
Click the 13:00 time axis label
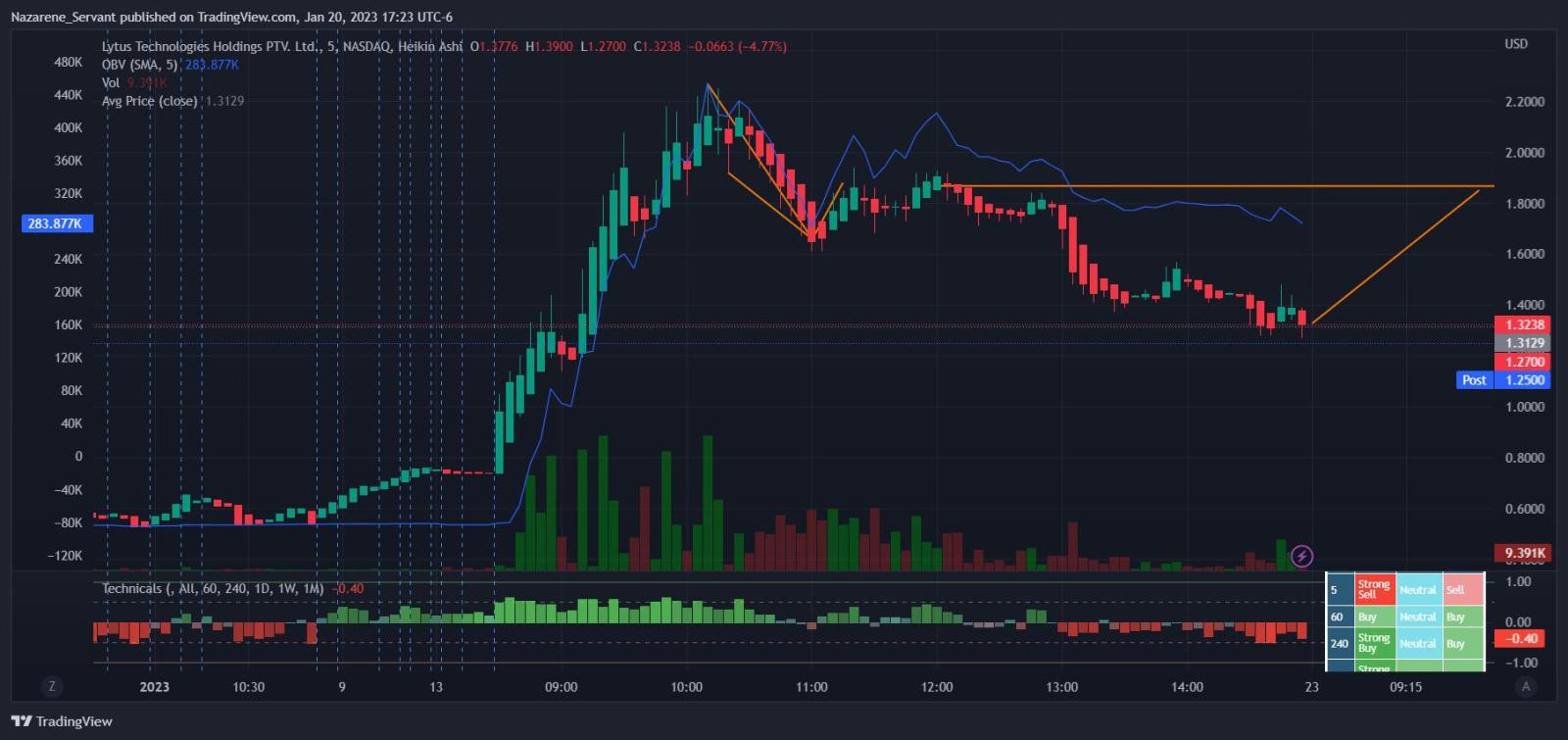(x=1062, y=687)
